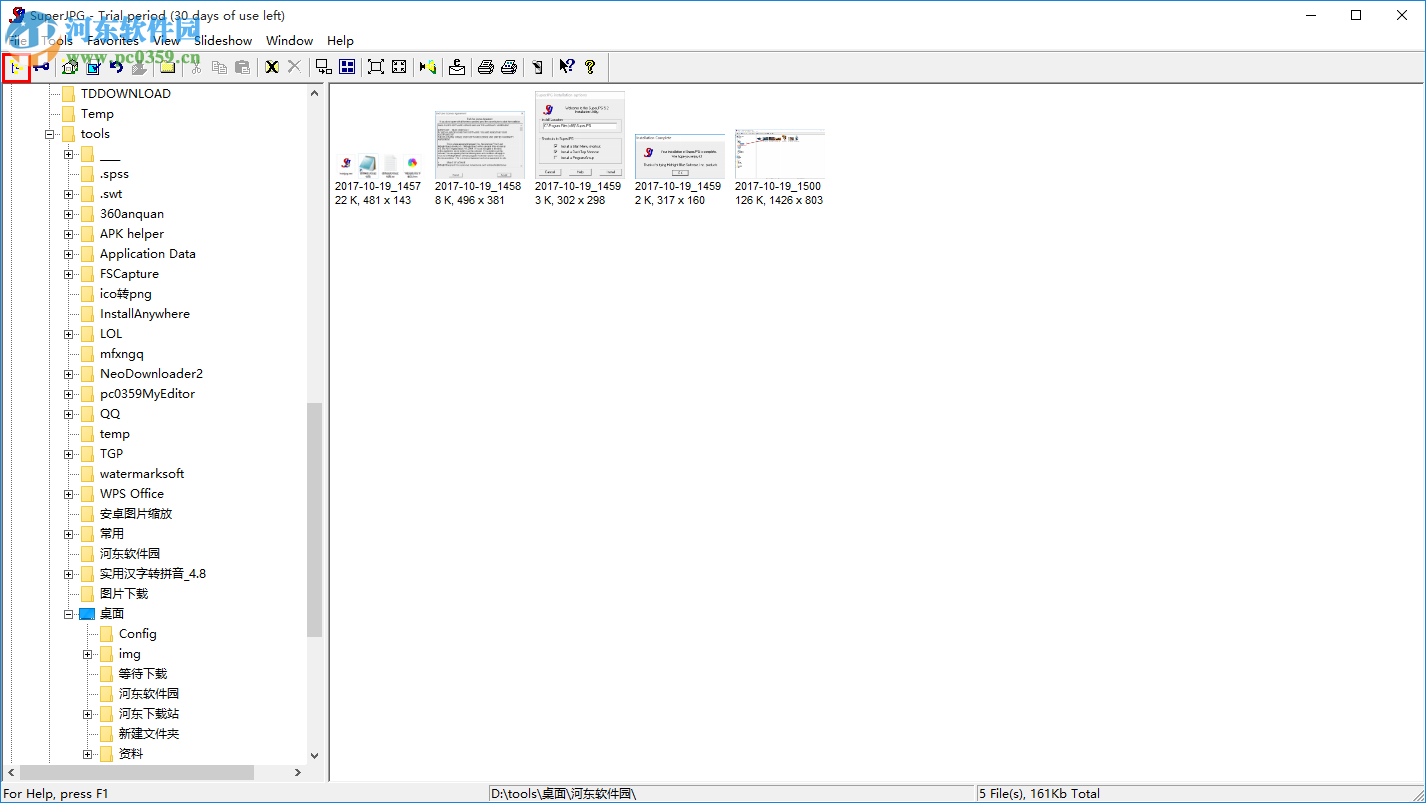Click the slideshow speaker-like toolbar icon
The width and height of the screenshot is (1426, 803).
click(x=428, y=67)
